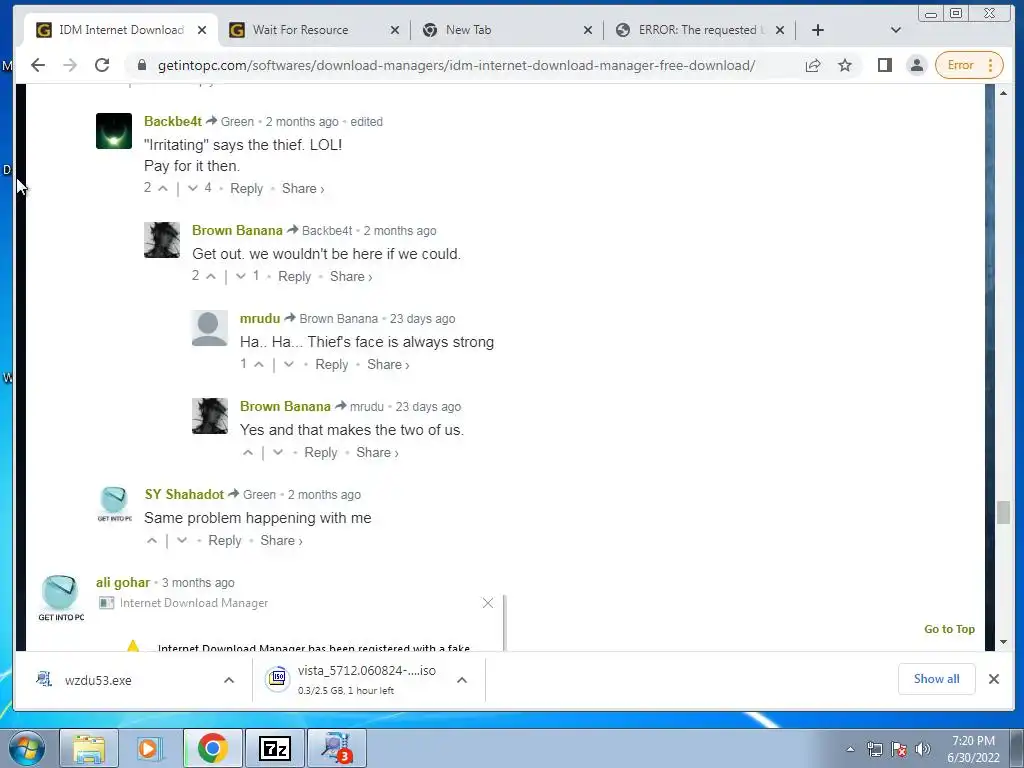1024x768 pixels.
Task: Open Share on 'Get out' comment
Action: click(351, 277)
